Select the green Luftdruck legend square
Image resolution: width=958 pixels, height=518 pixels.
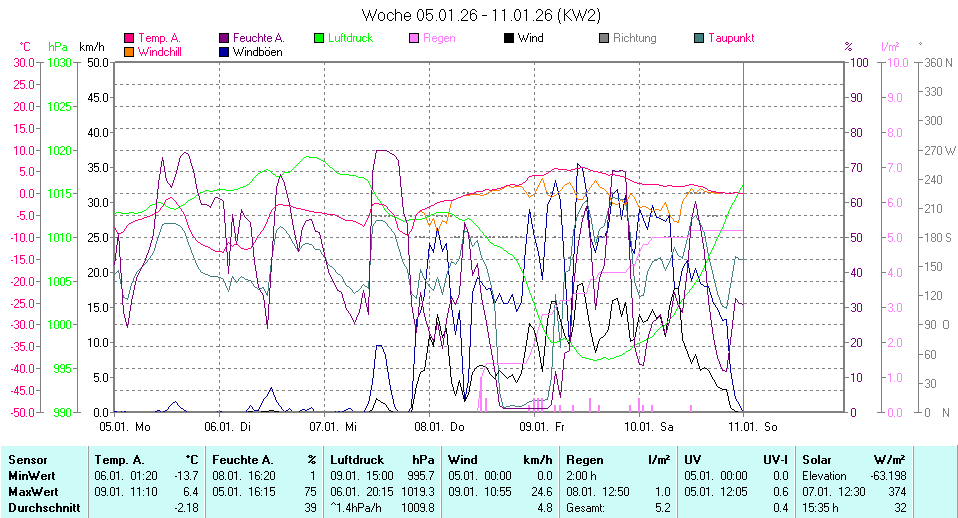(319, 39)
